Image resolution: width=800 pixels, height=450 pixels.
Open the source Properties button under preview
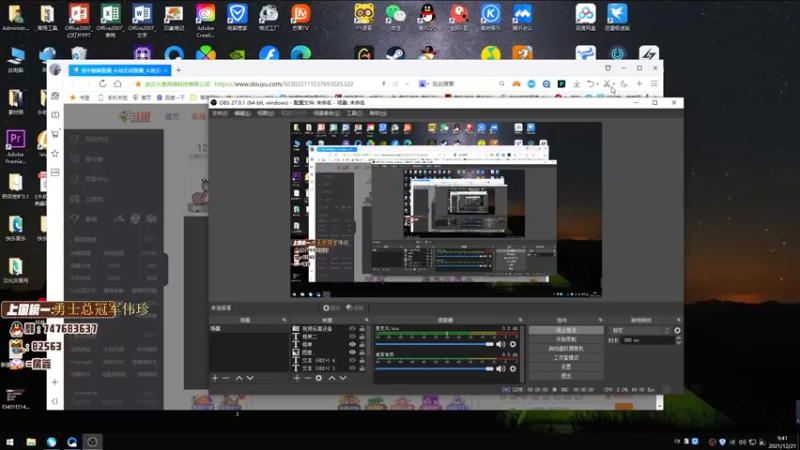point(332,308)
